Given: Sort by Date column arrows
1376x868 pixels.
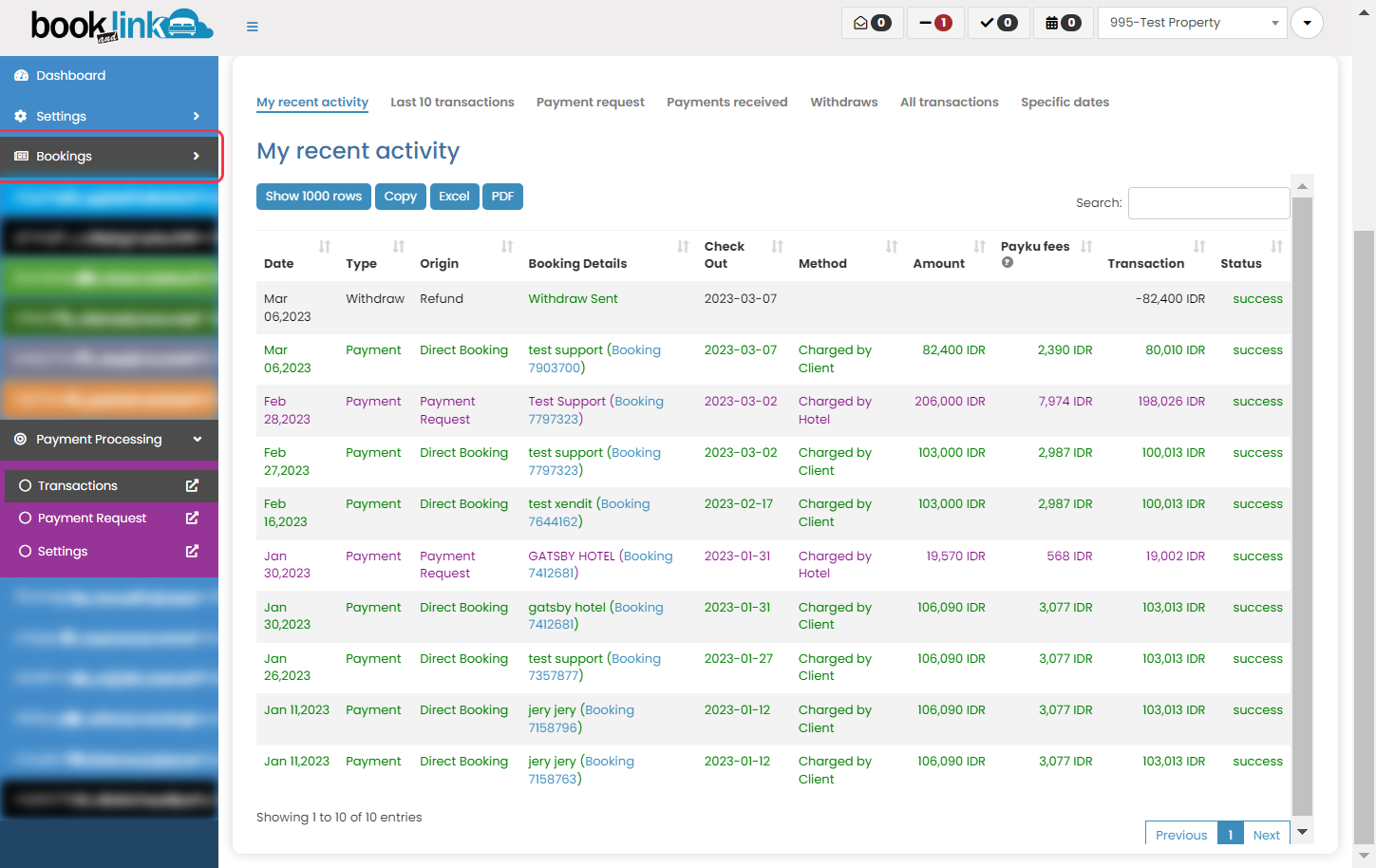Looking at the screenshot, I should point(325,247).
